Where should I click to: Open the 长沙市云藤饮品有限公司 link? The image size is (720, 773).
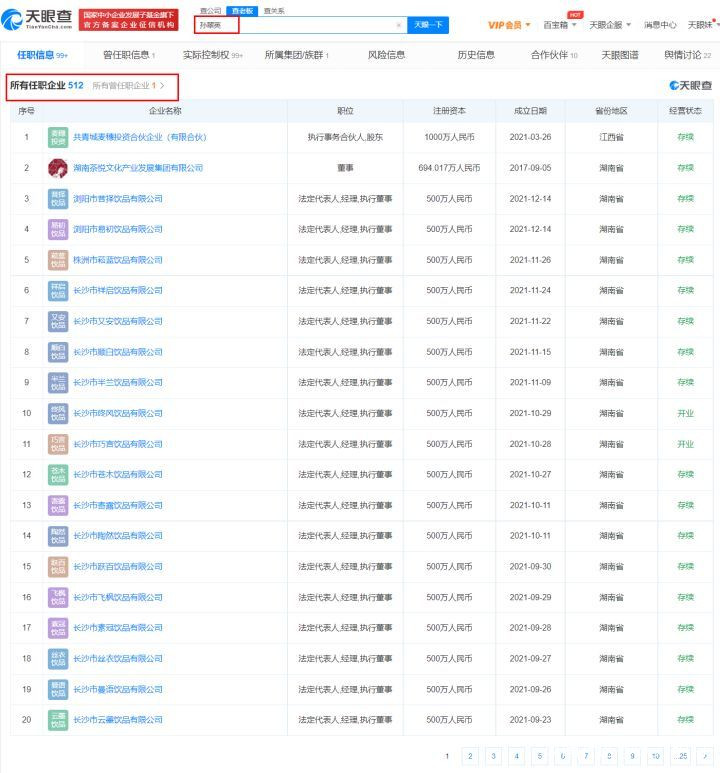[118, 720]
